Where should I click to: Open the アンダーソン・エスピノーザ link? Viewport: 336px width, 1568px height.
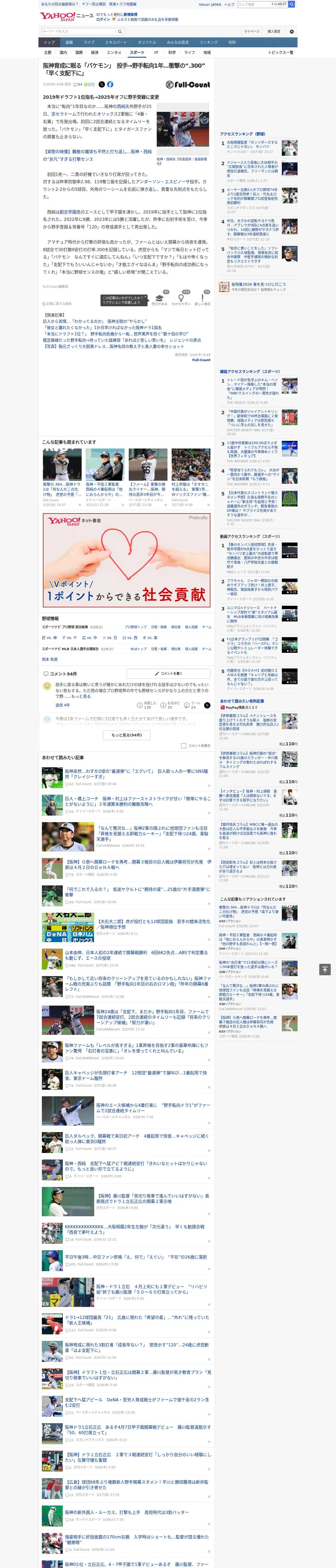coord(162,181)
